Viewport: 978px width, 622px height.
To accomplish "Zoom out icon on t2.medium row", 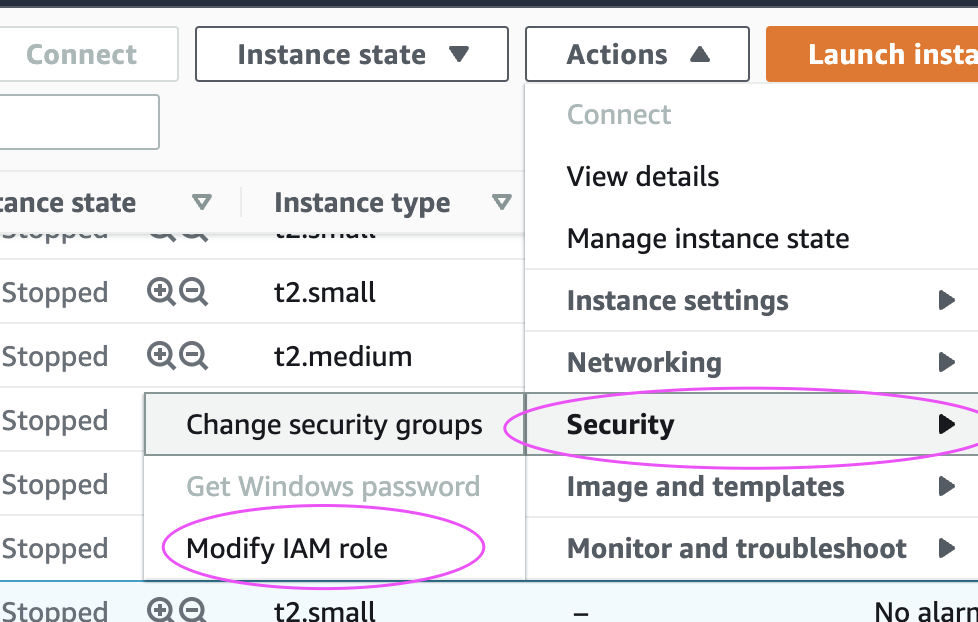I will click(x=193, y=355).
